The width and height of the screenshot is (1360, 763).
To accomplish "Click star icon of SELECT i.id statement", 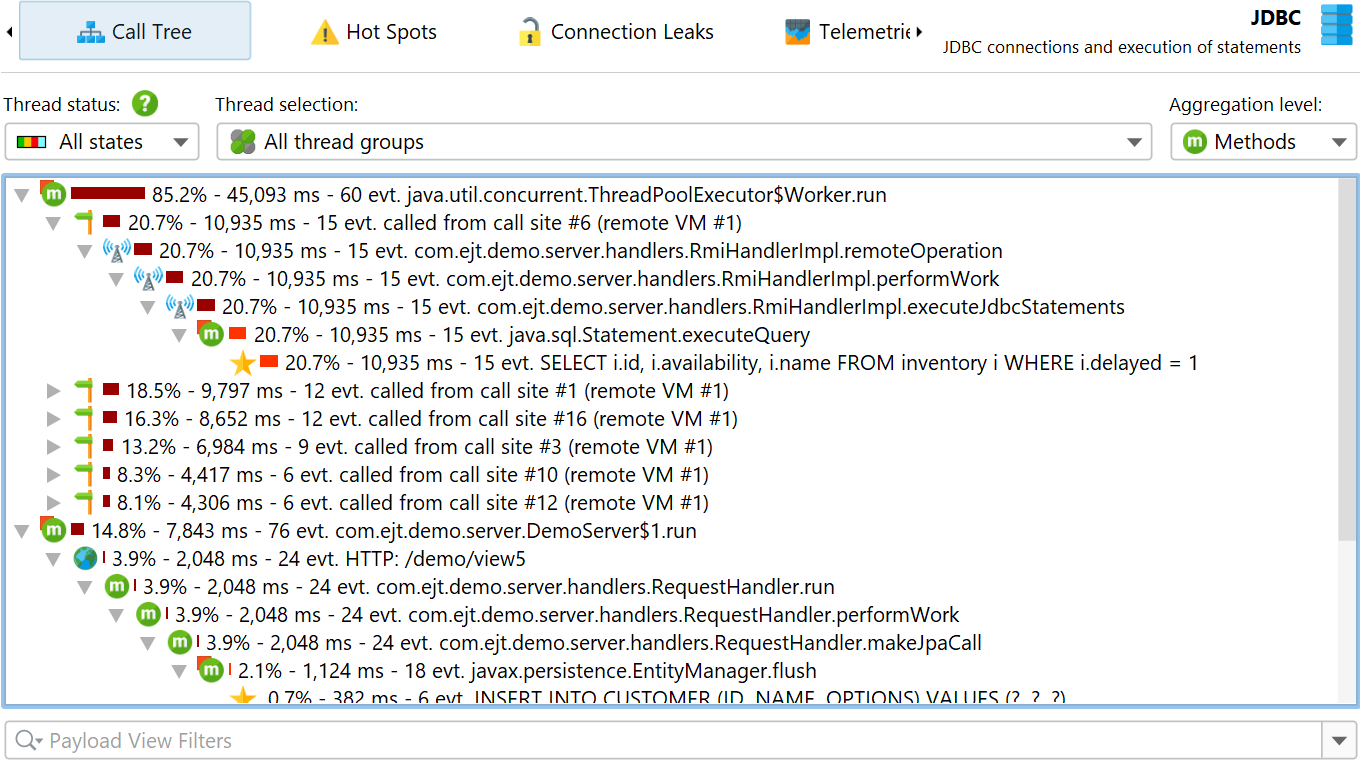I will coord(242,363).
